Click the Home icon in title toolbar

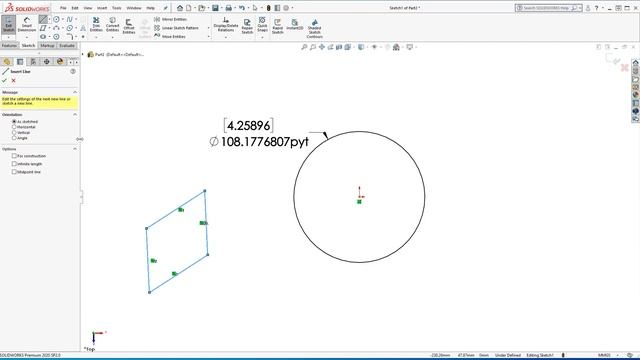180,8
